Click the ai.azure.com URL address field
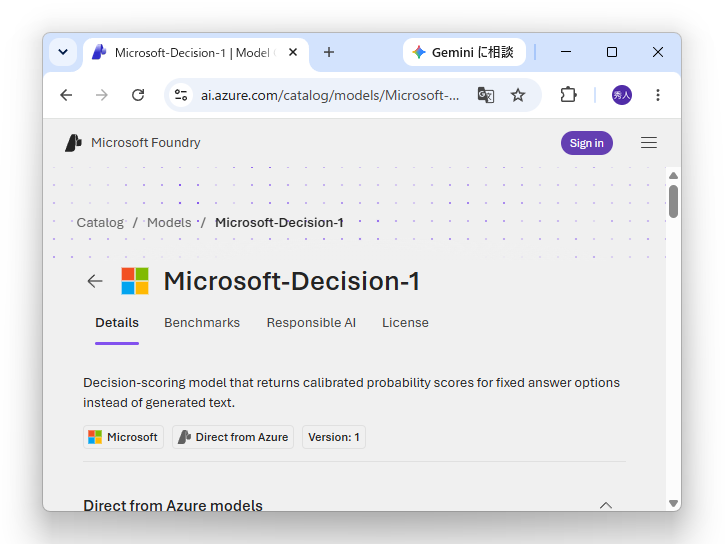This screenshot has width=725, height=544. 330,95
